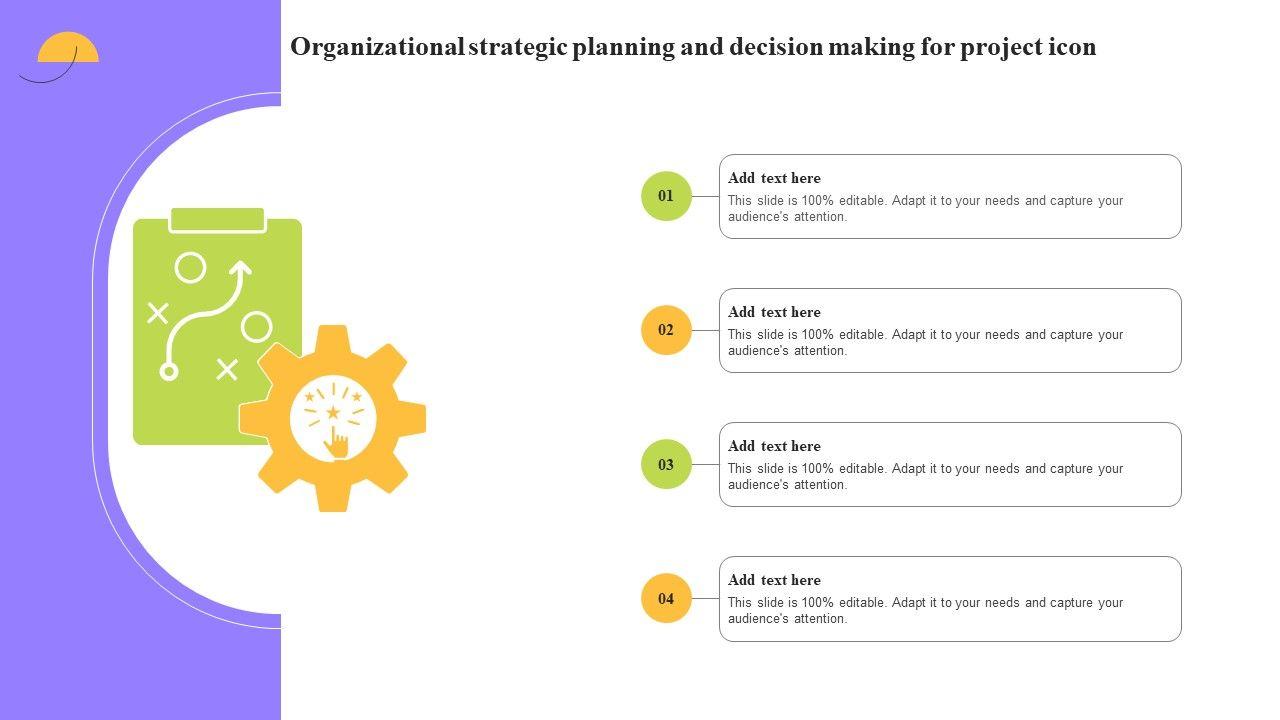The image size is (1280, 720).
Task: Click the slide title about strategic planning
Action: (693, 47)
